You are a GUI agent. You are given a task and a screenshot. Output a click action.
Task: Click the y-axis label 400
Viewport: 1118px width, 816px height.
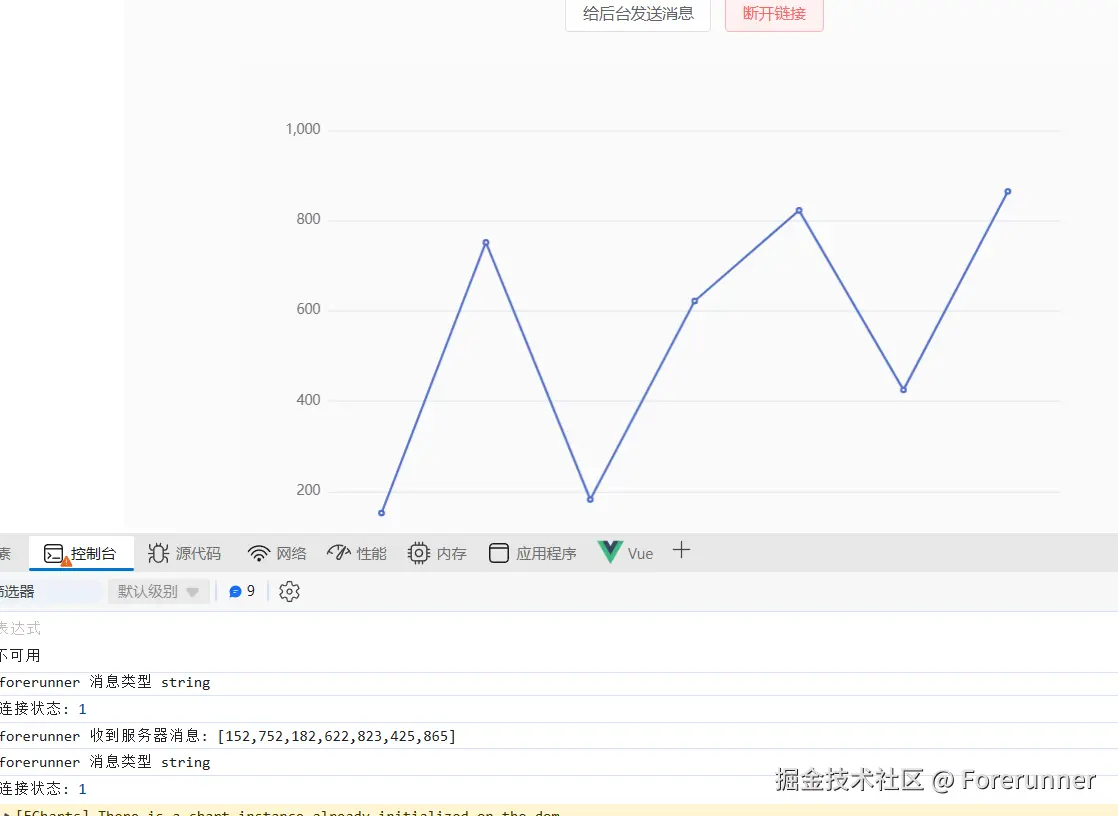(x=308, y=399)
